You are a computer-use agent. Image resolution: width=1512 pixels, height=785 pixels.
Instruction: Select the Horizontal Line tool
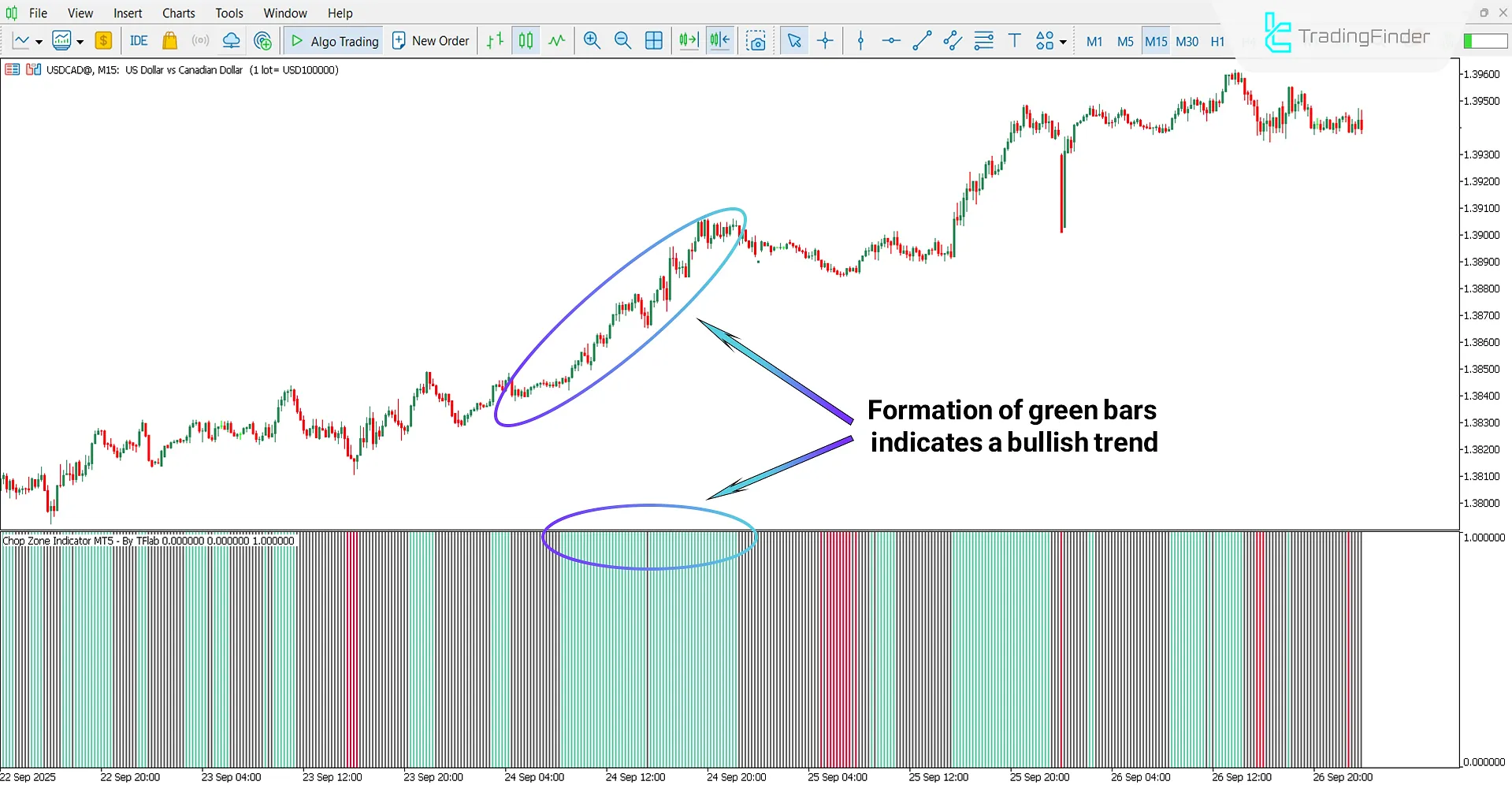click(890, 40)
